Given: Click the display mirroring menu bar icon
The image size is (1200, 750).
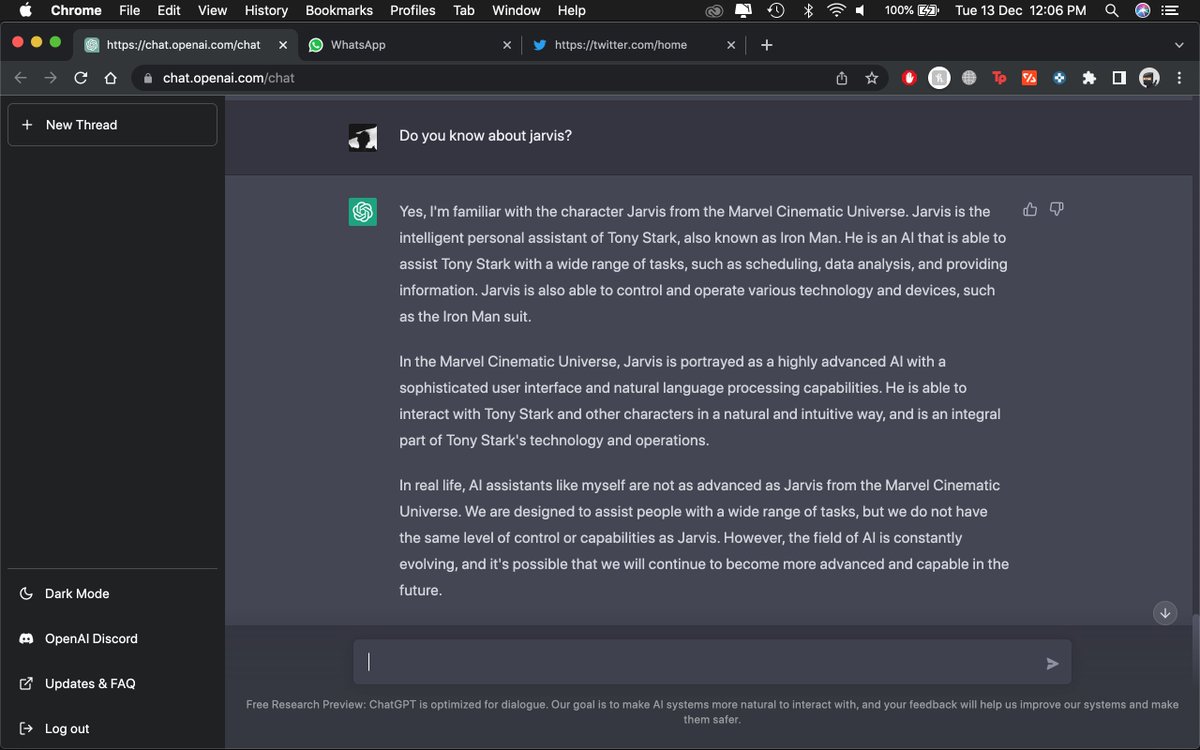Looking at the screenshot, I should point(744,10).
